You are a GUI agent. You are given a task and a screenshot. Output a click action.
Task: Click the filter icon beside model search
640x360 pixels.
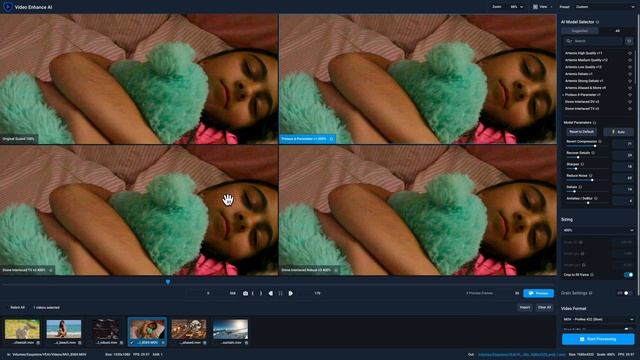coord(629,41)
